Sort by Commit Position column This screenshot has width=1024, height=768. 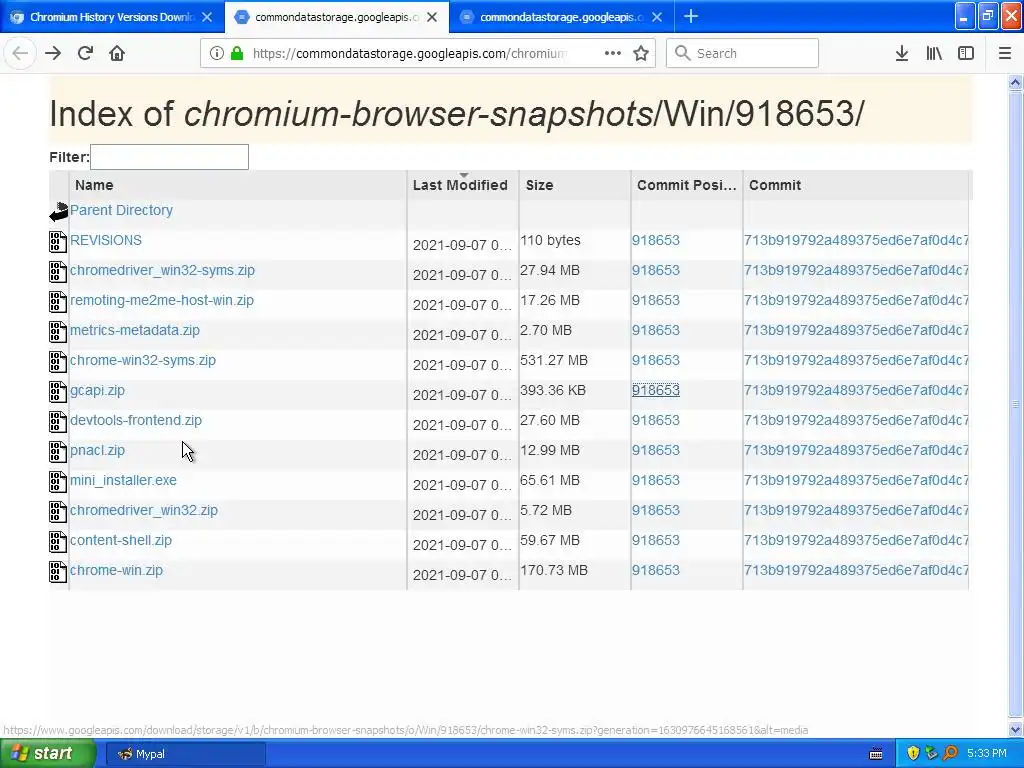pyautogui.click(x=686, y=185)
